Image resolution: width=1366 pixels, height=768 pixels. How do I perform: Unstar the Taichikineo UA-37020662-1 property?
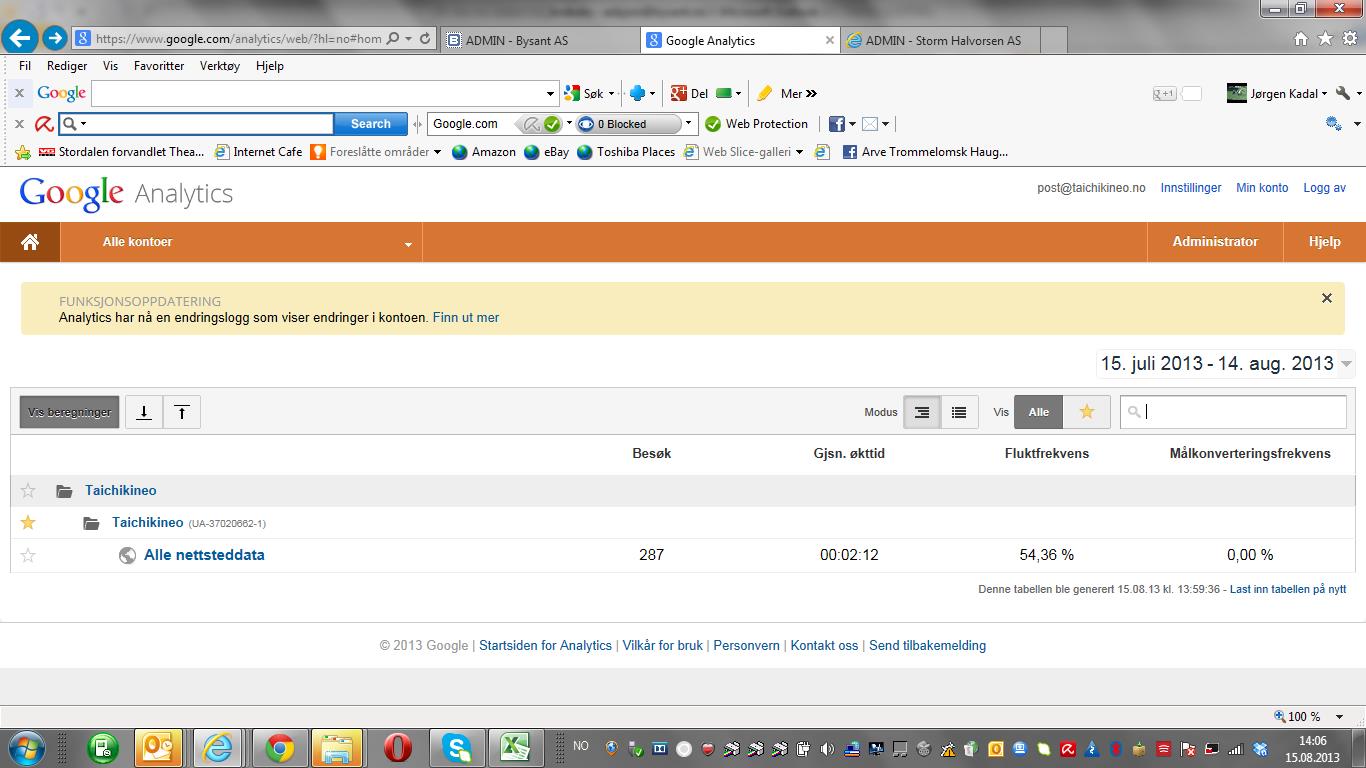[x=28, y=522]
